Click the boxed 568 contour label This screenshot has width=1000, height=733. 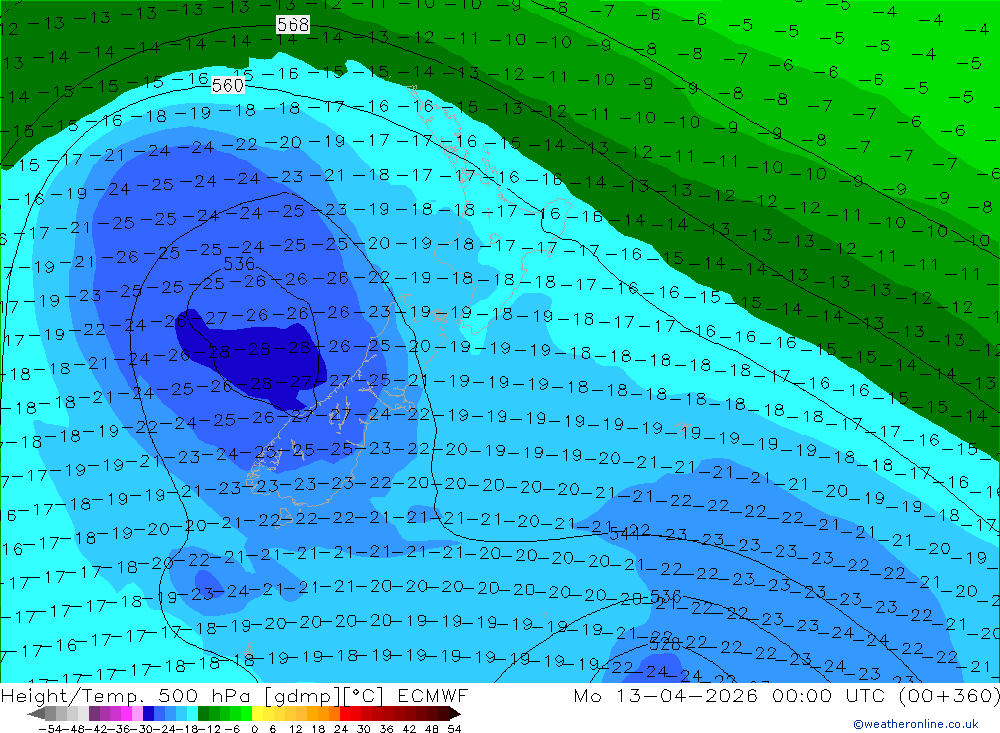[x=293, y=24]
